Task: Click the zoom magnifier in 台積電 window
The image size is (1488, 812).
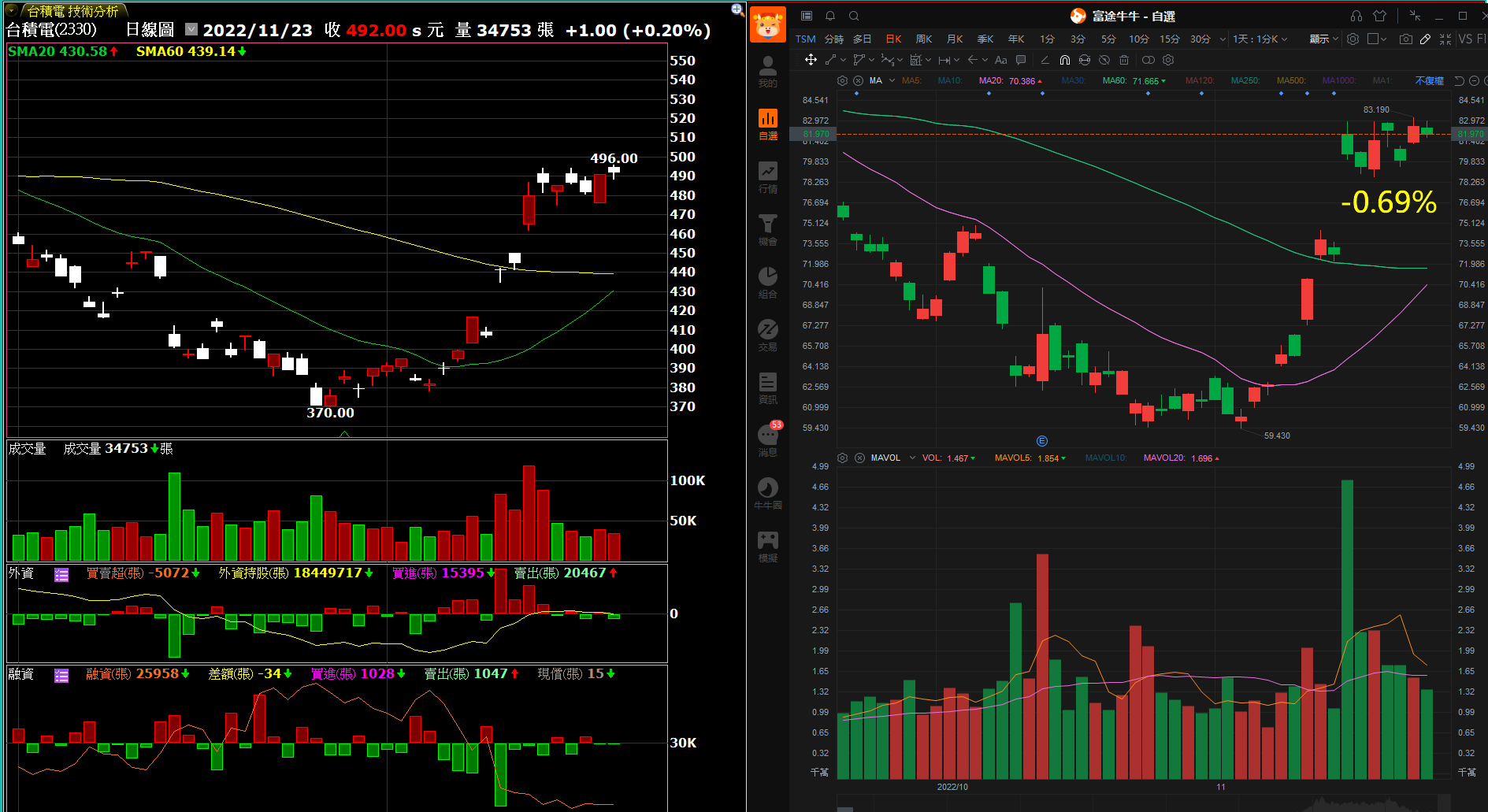Action: tap(737, 9)
